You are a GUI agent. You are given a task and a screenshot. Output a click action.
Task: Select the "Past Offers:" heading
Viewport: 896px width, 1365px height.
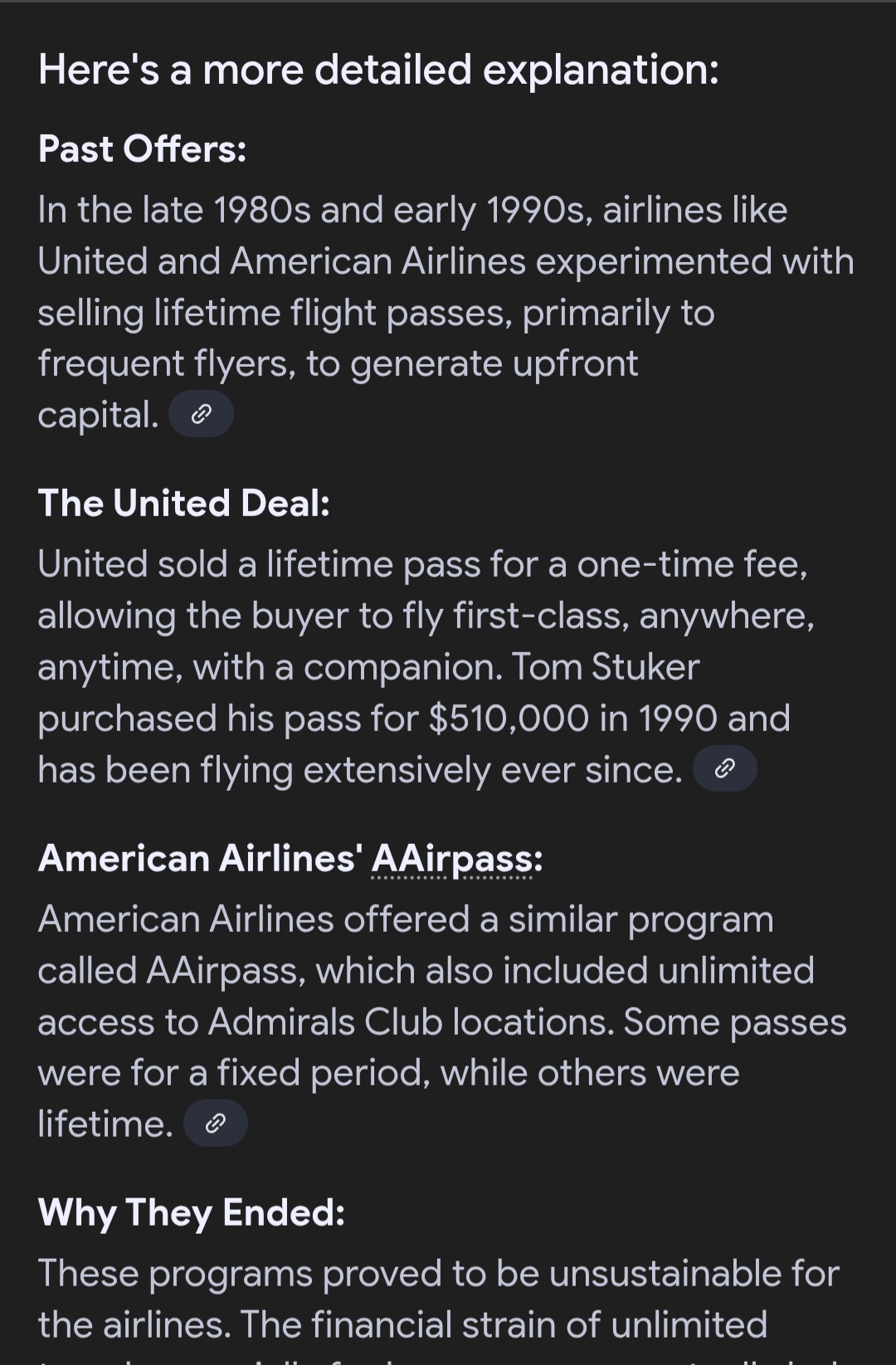tap(142, 149)
